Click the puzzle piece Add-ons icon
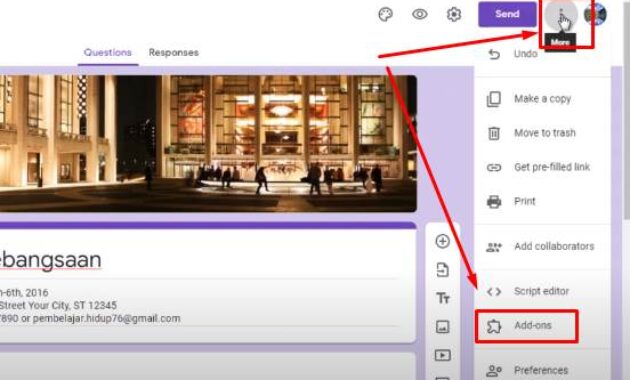 tap(494, 326)
